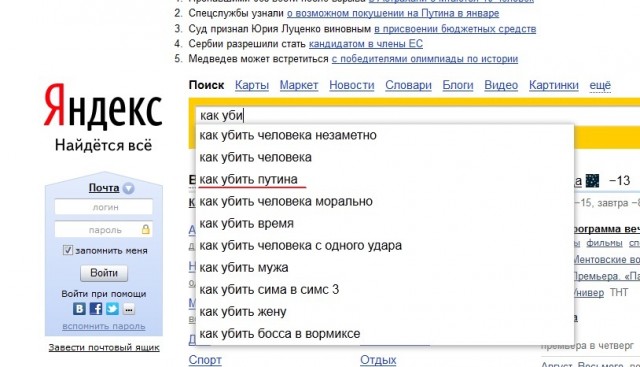Expand the ещё services menu
The width and height of the screenshot is (640, 367).
(600, 85)
